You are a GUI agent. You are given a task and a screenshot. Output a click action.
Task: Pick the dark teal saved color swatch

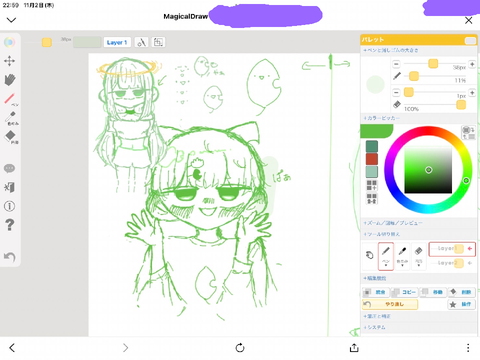click(x=372, y=146)
